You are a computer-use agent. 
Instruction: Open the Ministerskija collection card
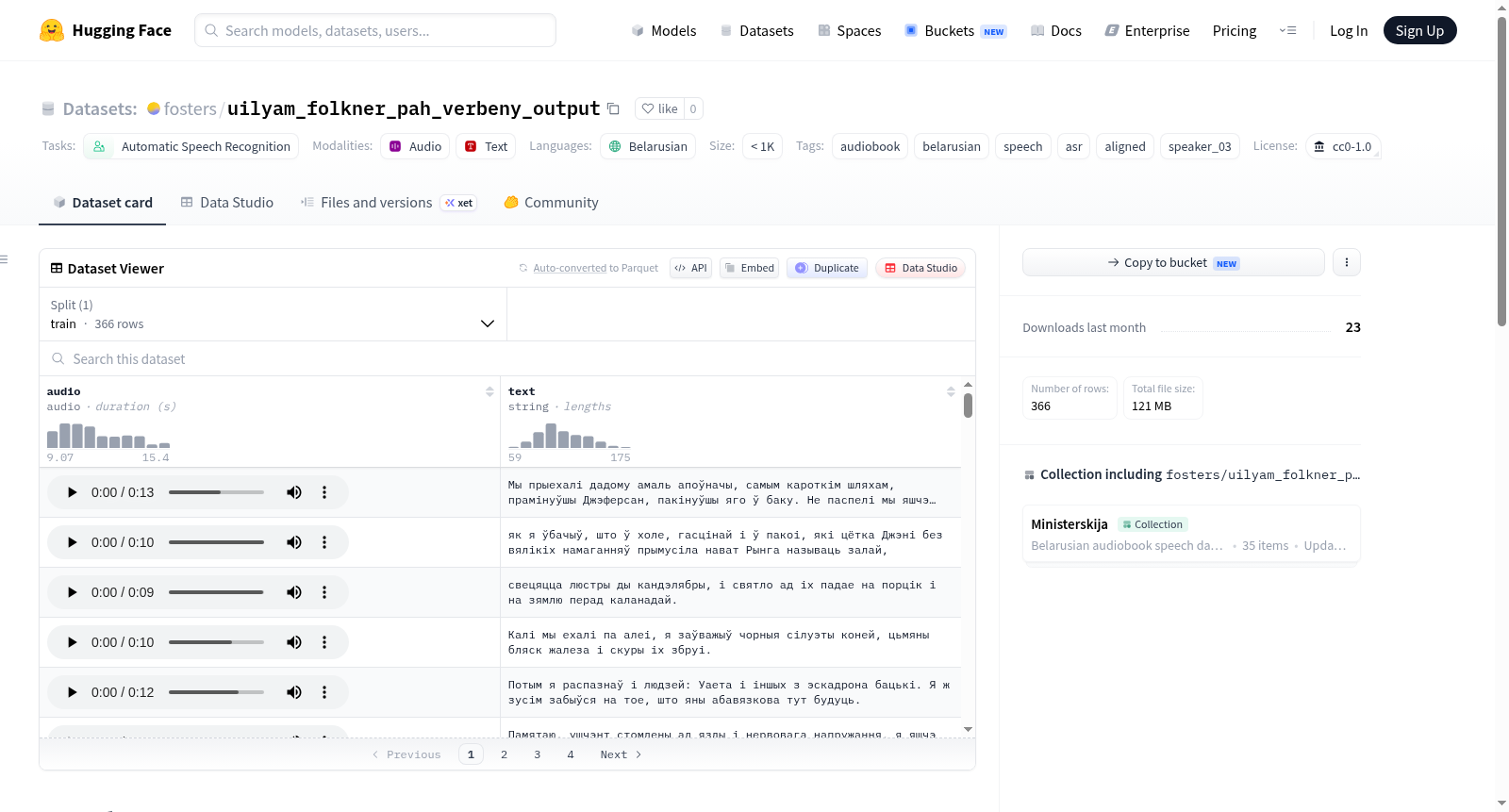point(1191,534)
